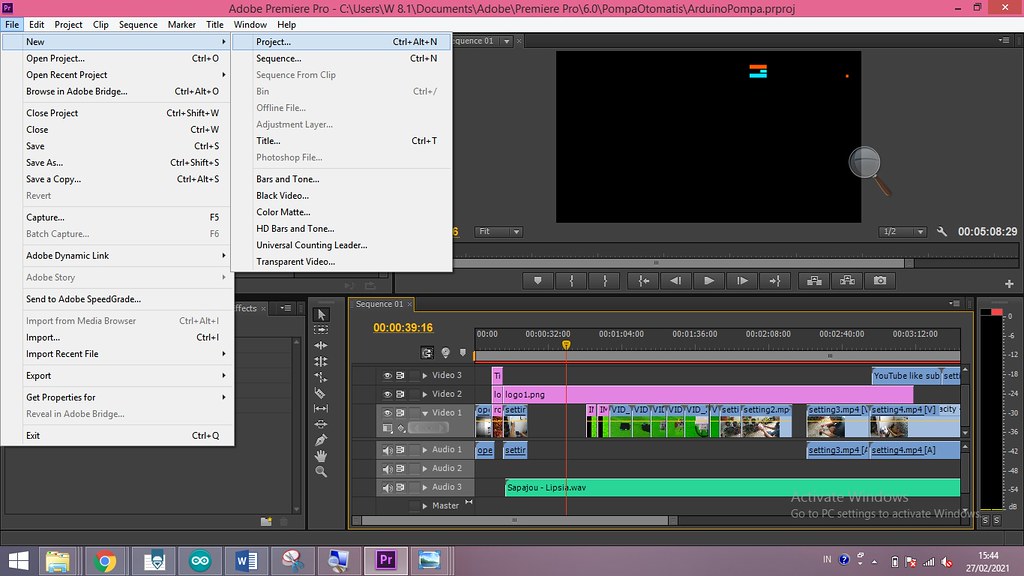Switch to Sequence 01 timeline tab
This screenshot has width=1024, height=576.
tap(379, 304)
